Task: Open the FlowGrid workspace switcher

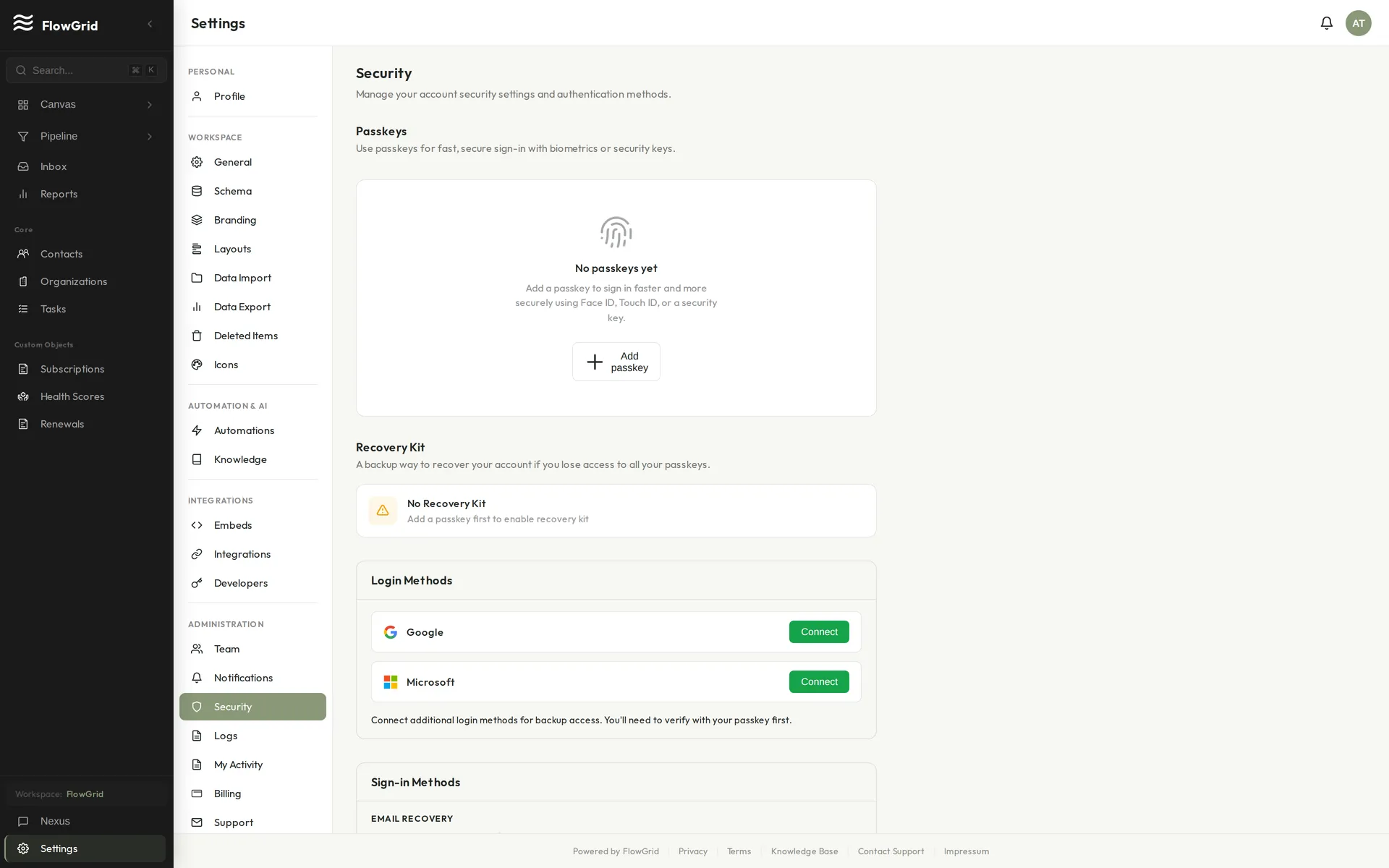Action: click(86, 794)
